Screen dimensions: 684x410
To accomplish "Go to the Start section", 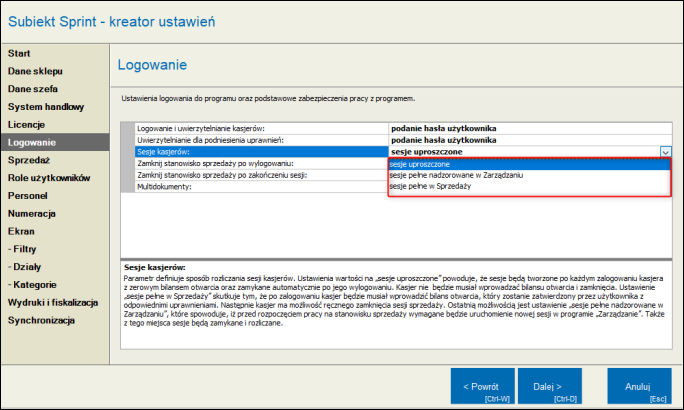I will [x=20, y=52].
